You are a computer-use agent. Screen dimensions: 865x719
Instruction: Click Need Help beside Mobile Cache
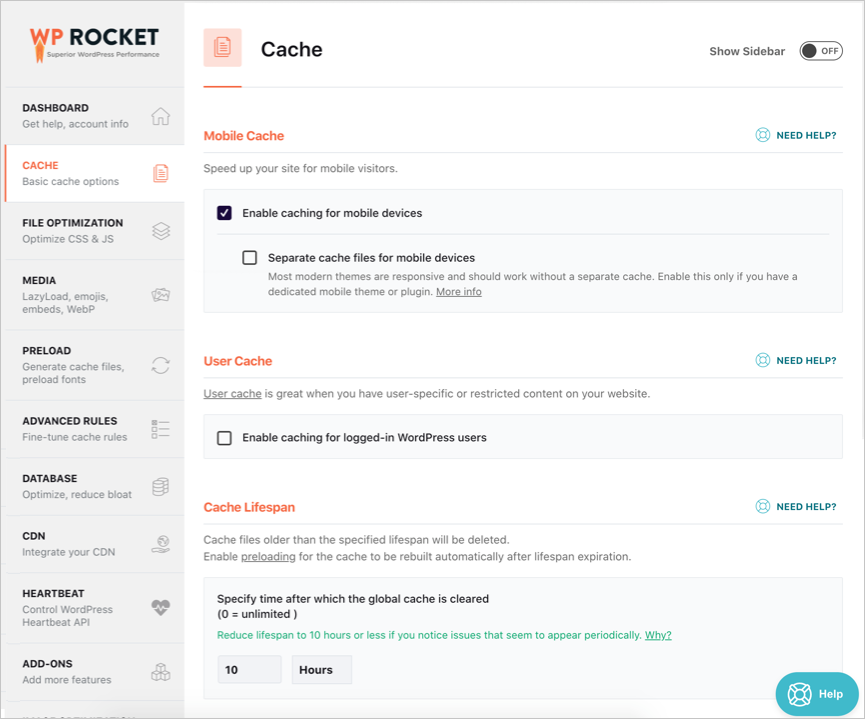click(796, 135)
